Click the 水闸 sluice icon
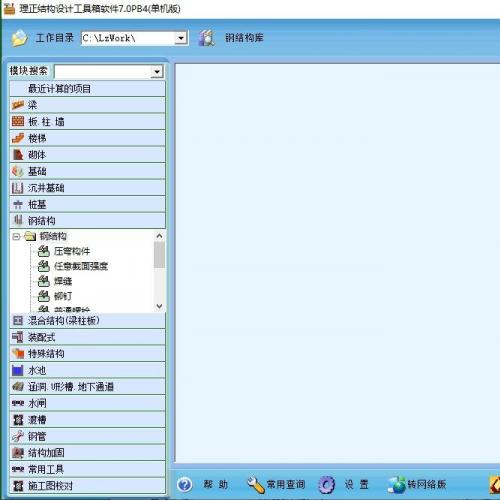Screen dimensions: 500x500 pyautogui.click(x=18, y=403)
